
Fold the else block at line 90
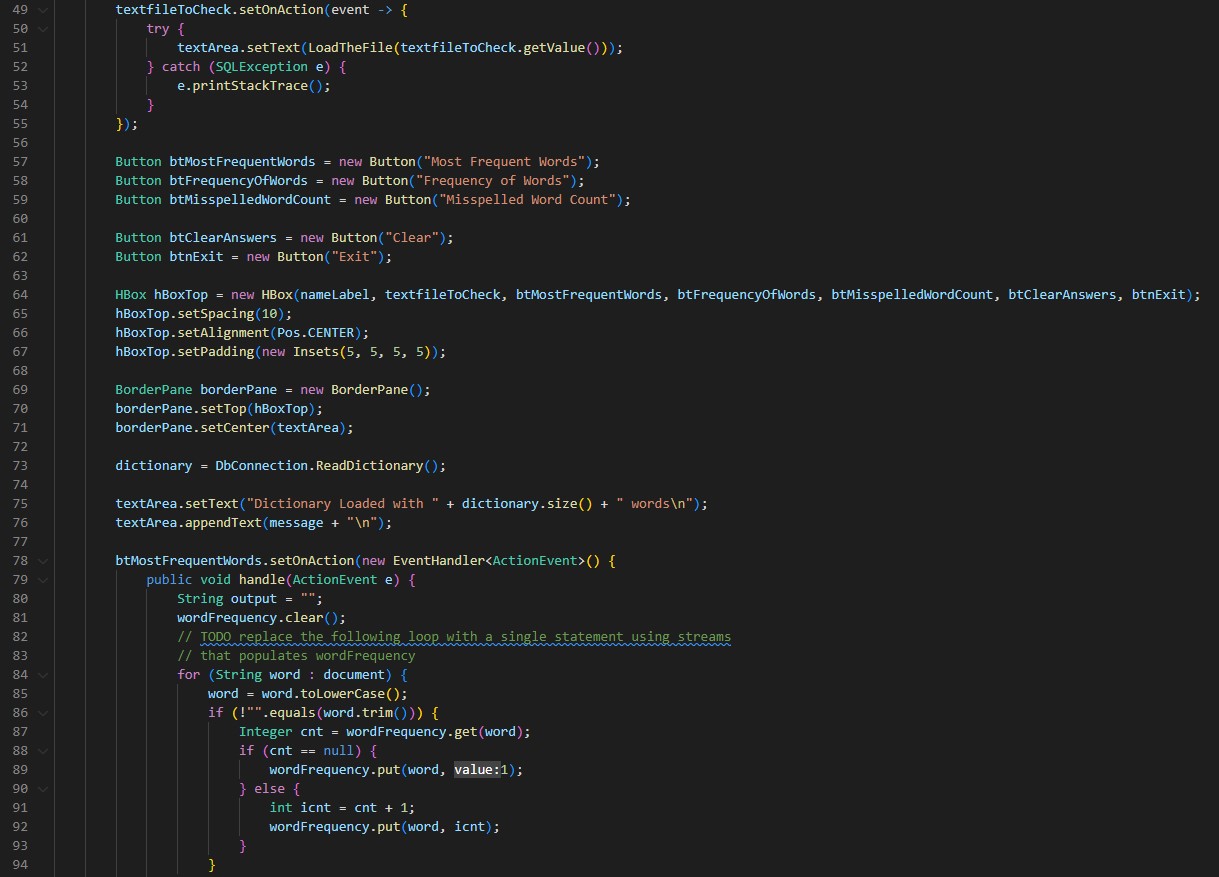click(42, 789)
